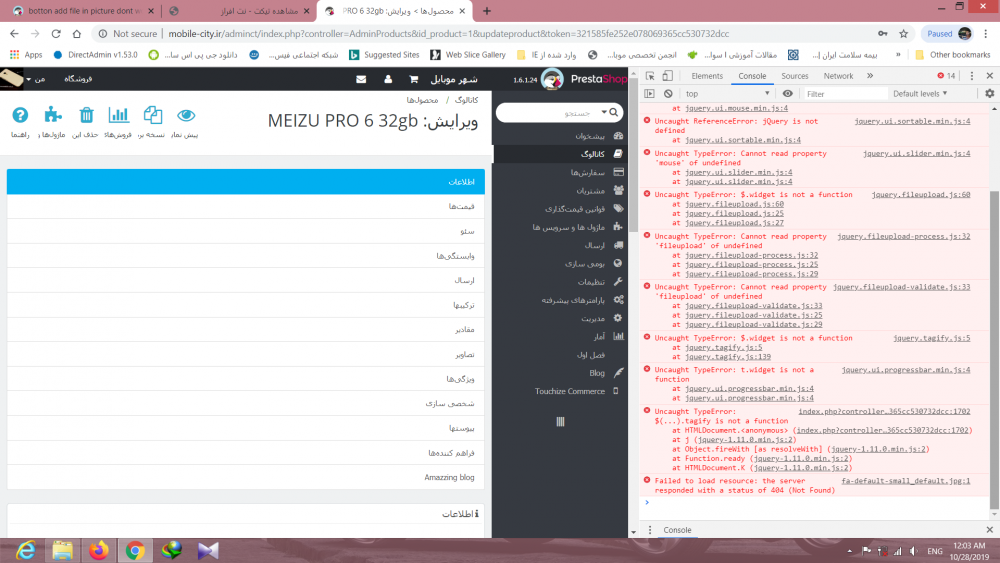The width and height of the screenshot is (1000, 563).
Task: Open a new Chrome tab
Action: 487,11
